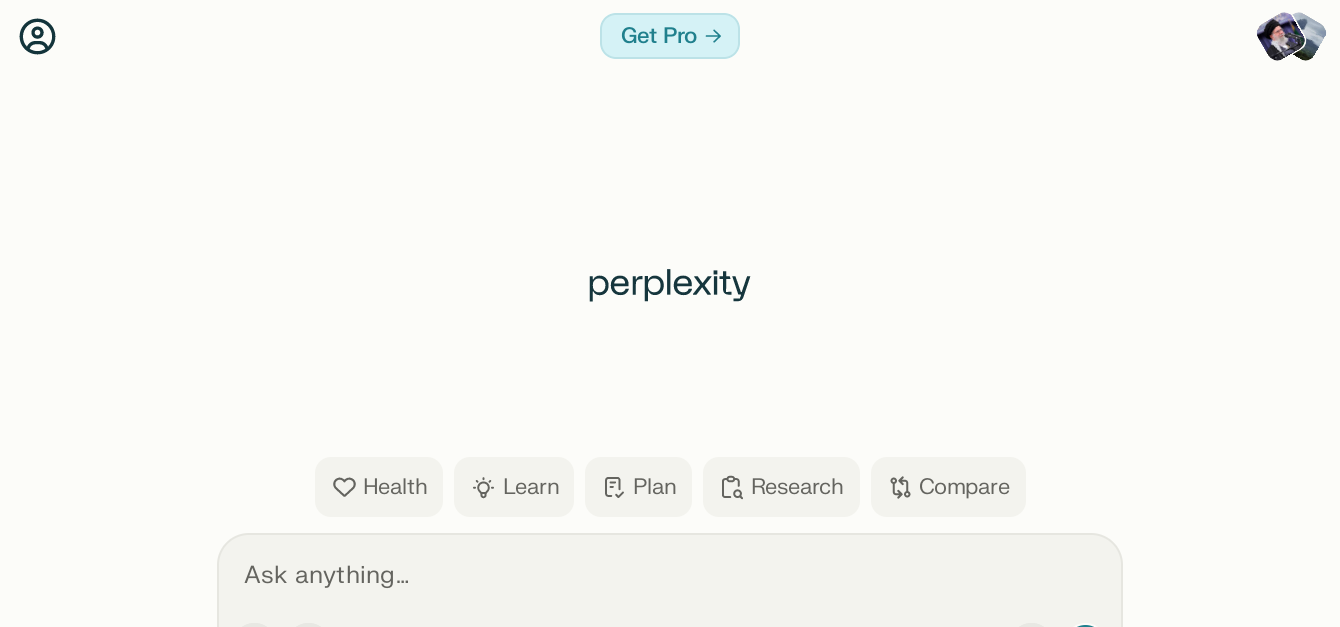Image resolution: width=1340 pixels, height=627 pixels.
Task: Click the second round button under Ask anything
Action: coord(309,624)
